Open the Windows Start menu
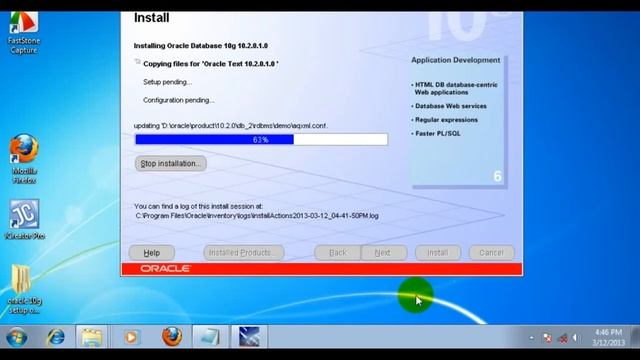The image size is (640, 360). coord(17,337)
